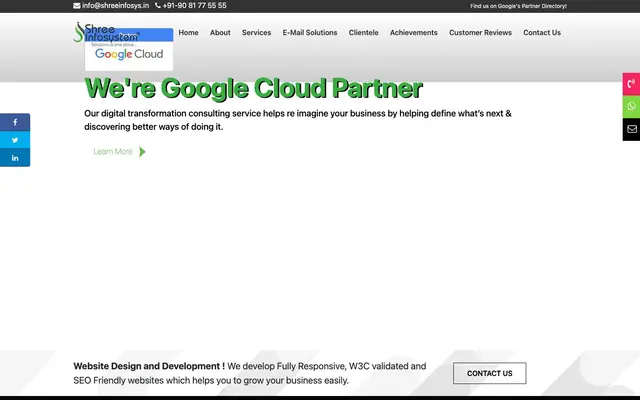Open the E-Mail Solutions menu
Screen dimensions: 640x400
point(310,33)
